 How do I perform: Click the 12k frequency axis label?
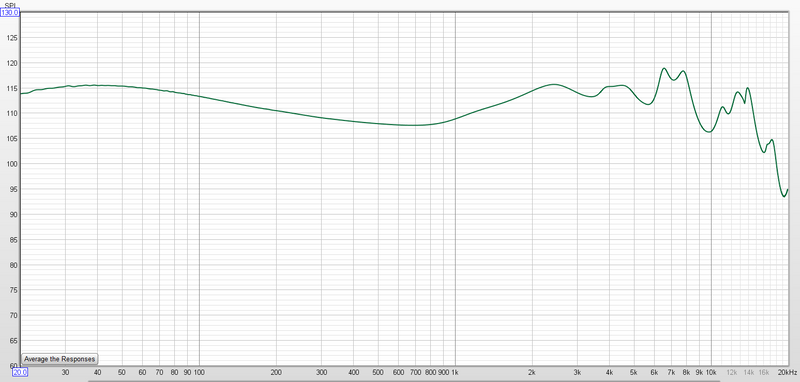tap(732, 372)
